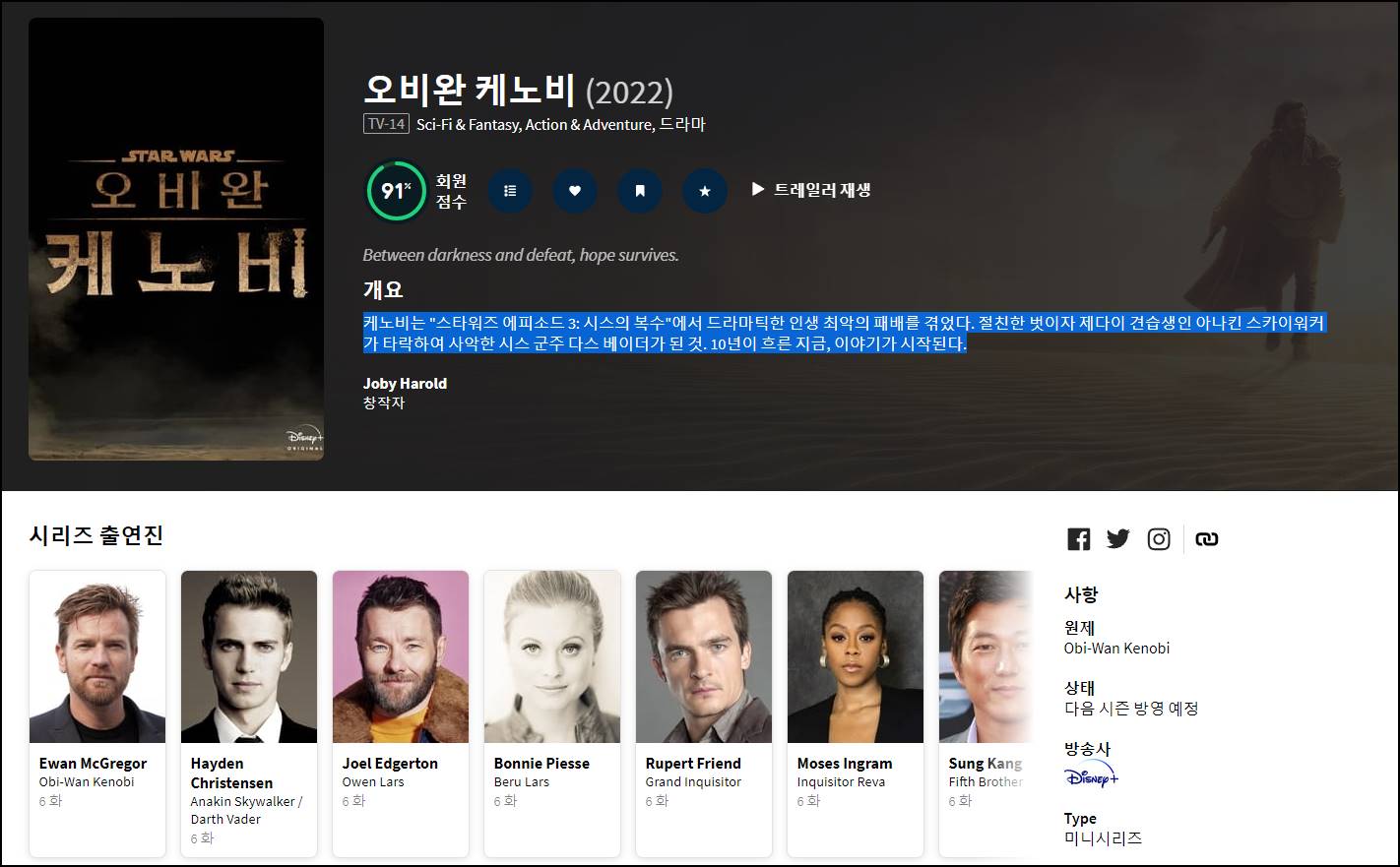
Task: Play the trailer (트레일러 재생)
Action: tap(811, 190)
